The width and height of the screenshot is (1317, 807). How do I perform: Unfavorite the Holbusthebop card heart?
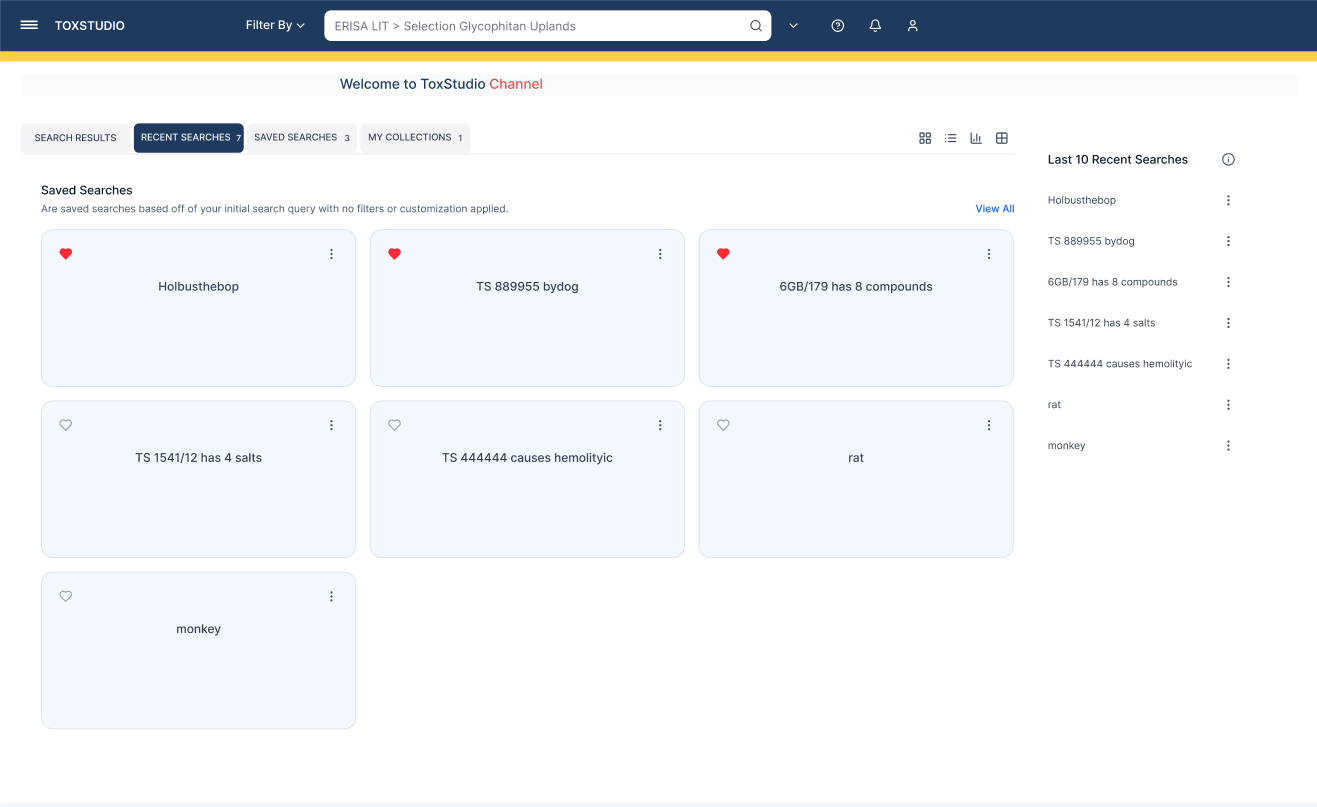[x=66, y=254]
